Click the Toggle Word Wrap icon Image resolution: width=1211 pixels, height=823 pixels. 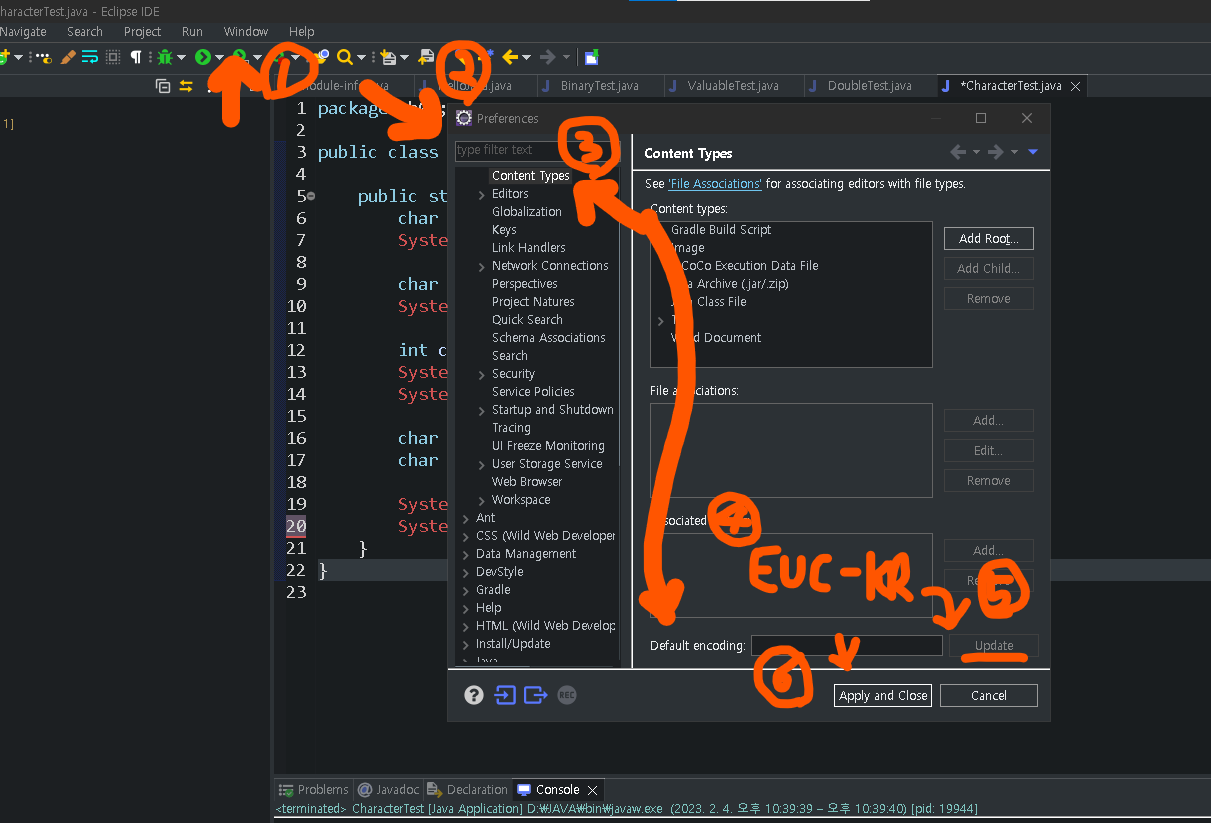(90, 57)
